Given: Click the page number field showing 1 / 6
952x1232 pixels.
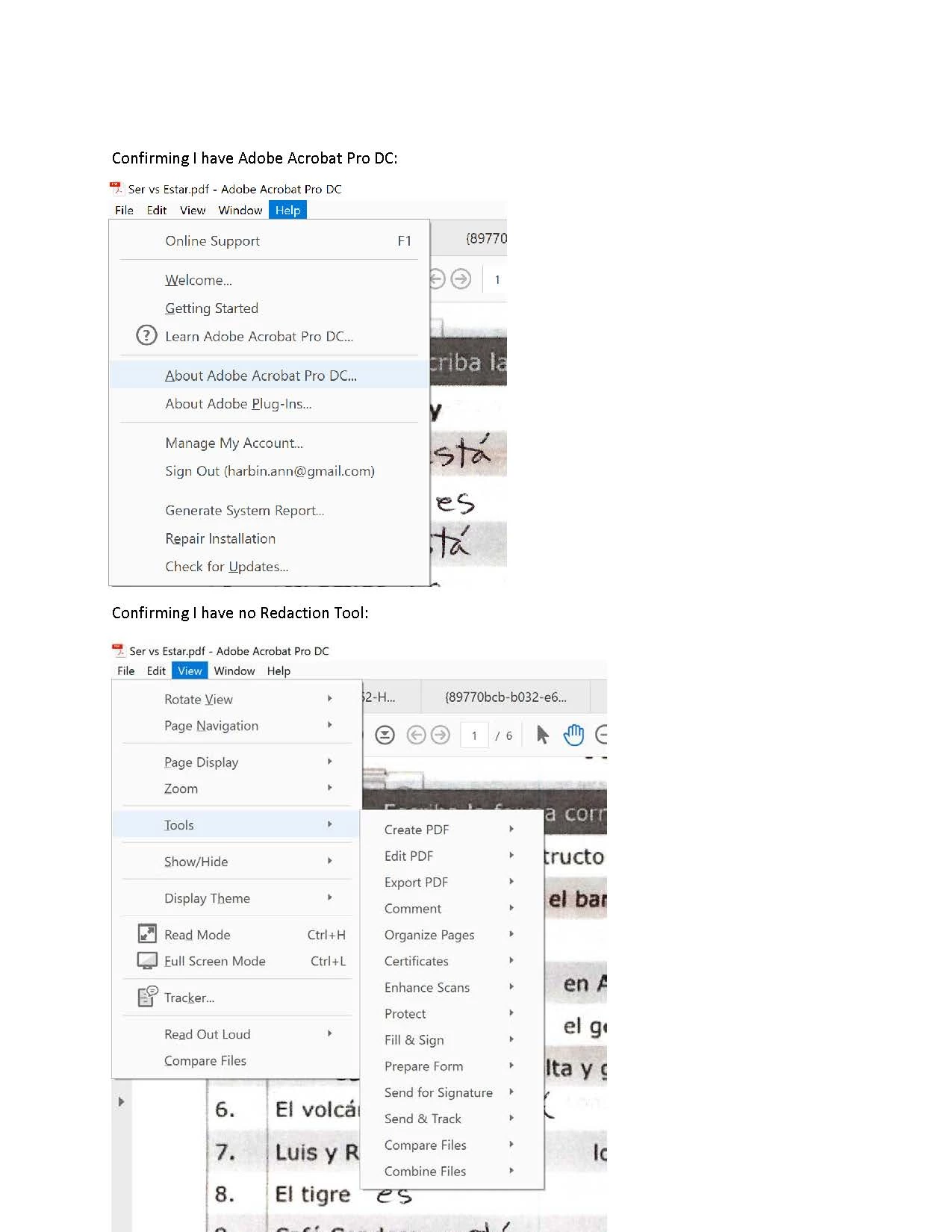Looking at the screenshot, I should click(474, 735).
